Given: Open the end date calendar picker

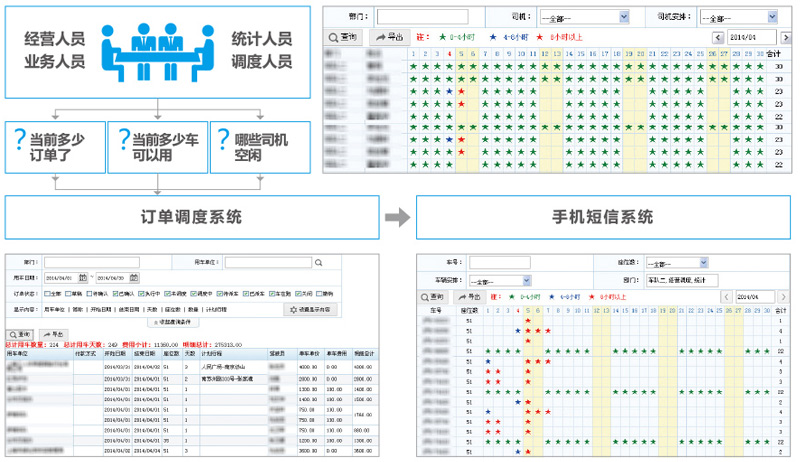Looking at the screenshot, I should tap(134, 277).
